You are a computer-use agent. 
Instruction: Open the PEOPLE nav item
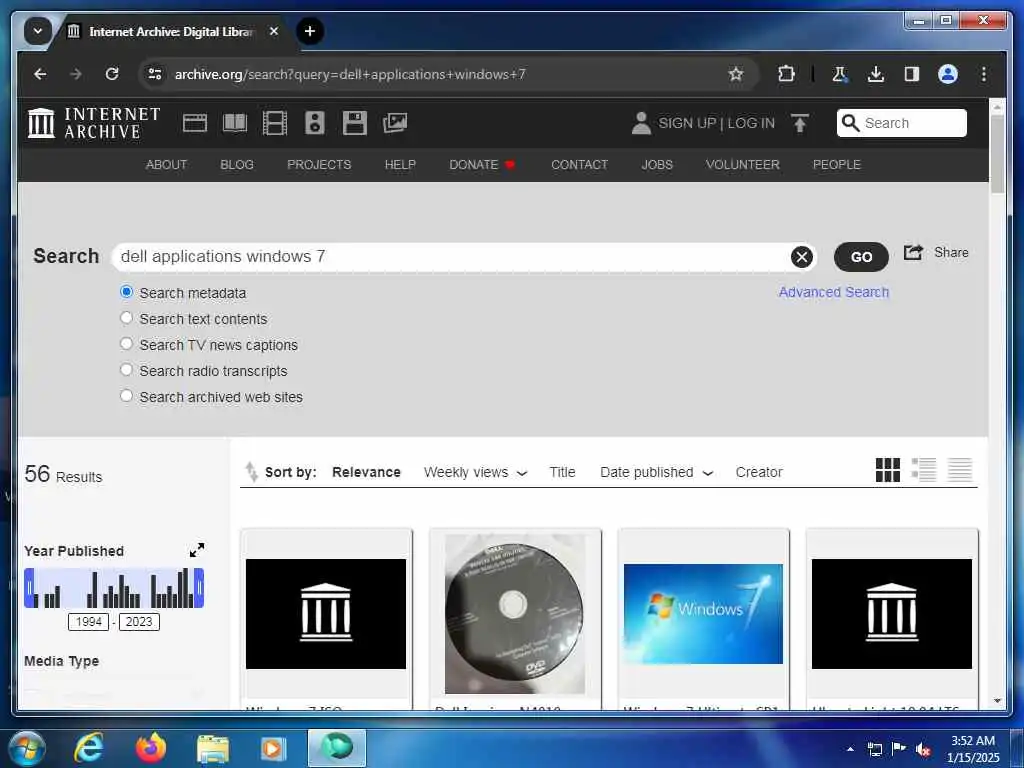(x=837, y=165)
